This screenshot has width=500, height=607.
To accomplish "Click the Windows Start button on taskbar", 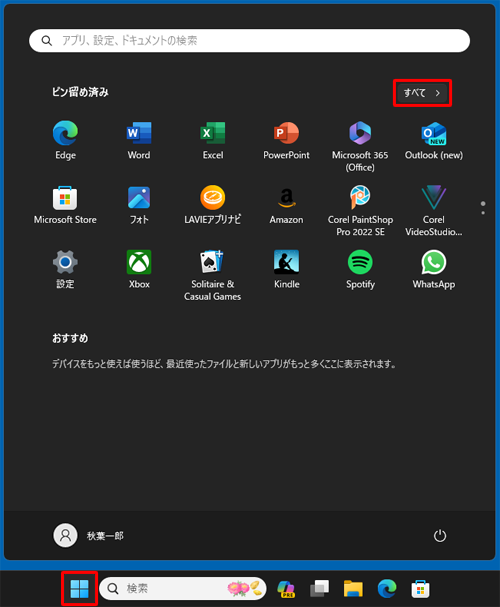I will (x=79, y=588).
